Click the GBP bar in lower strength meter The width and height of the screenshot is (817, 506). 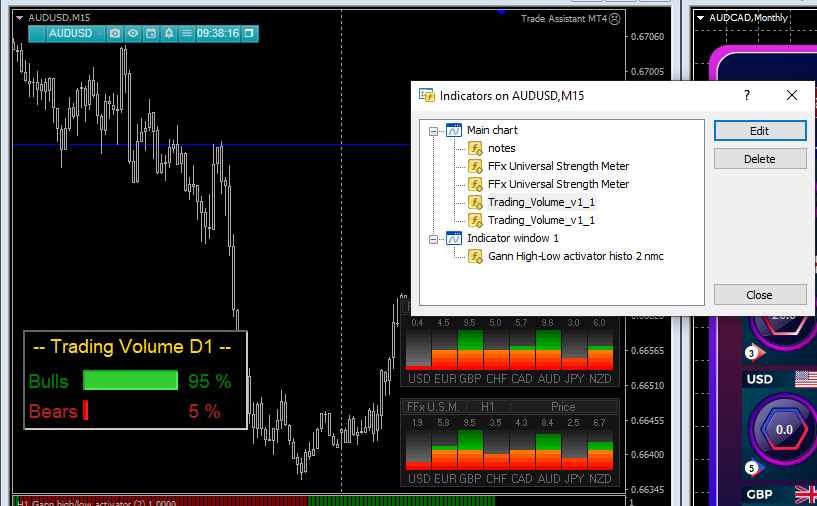471,450
